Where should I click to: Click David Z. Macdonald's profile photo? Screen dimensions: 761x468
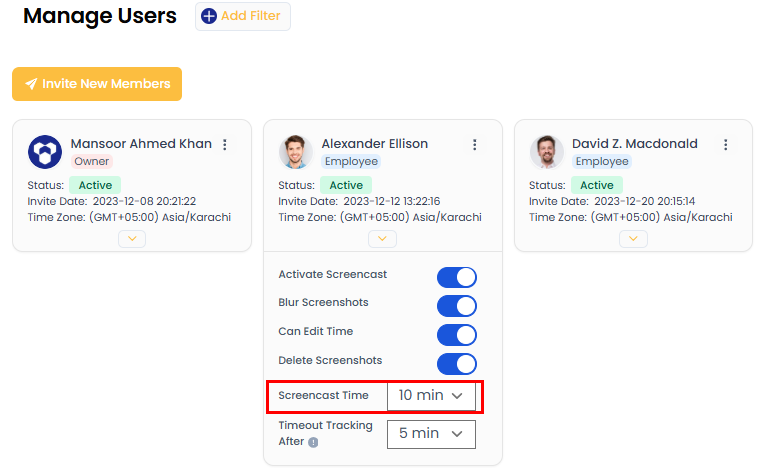tap(546, 152)
